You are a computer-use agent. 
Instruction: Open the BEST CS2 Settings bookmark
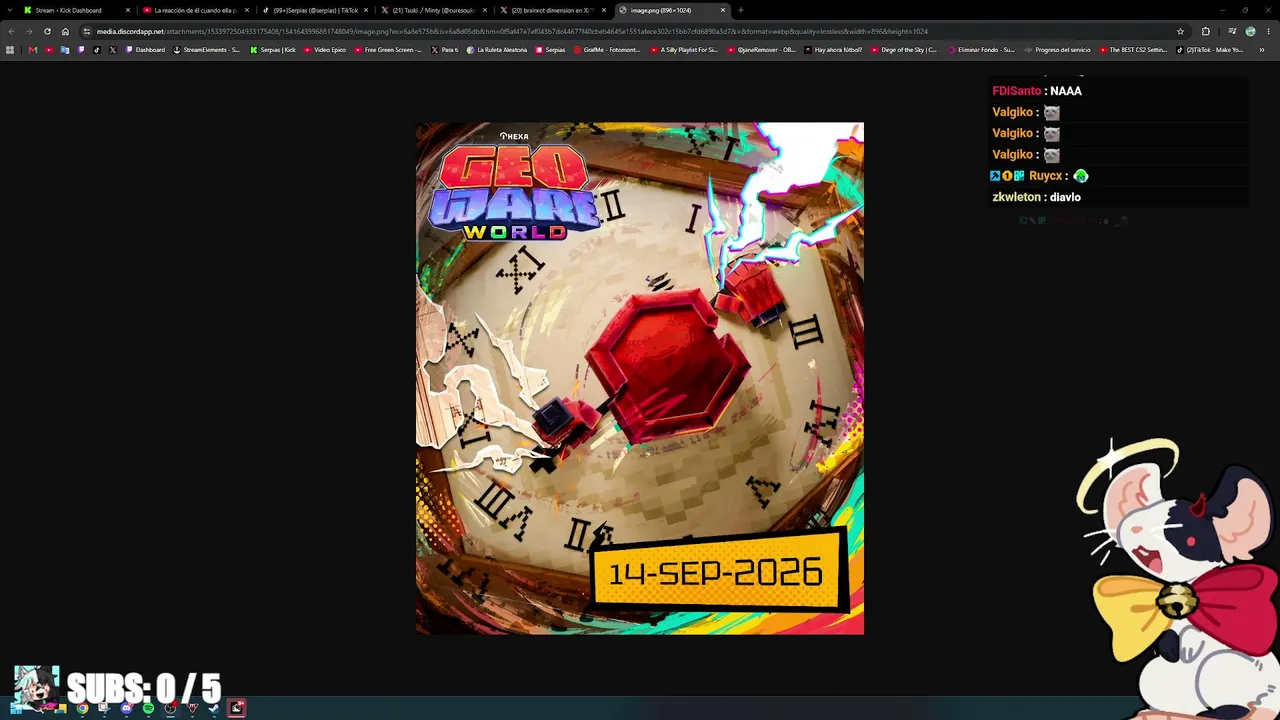coord(1133,50)
